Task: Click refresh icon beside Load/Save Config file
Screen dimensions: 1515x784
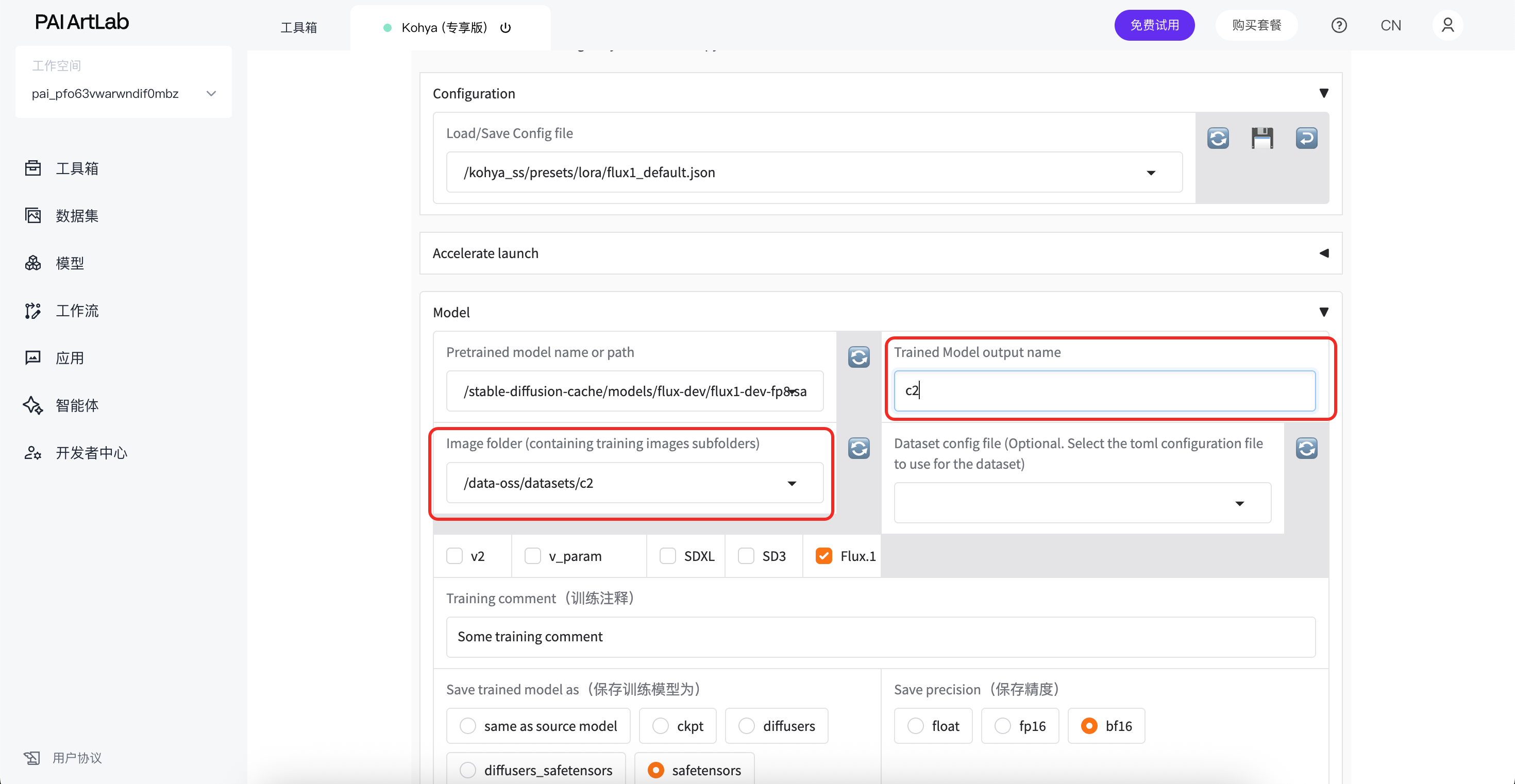Action: (1218, 138)
